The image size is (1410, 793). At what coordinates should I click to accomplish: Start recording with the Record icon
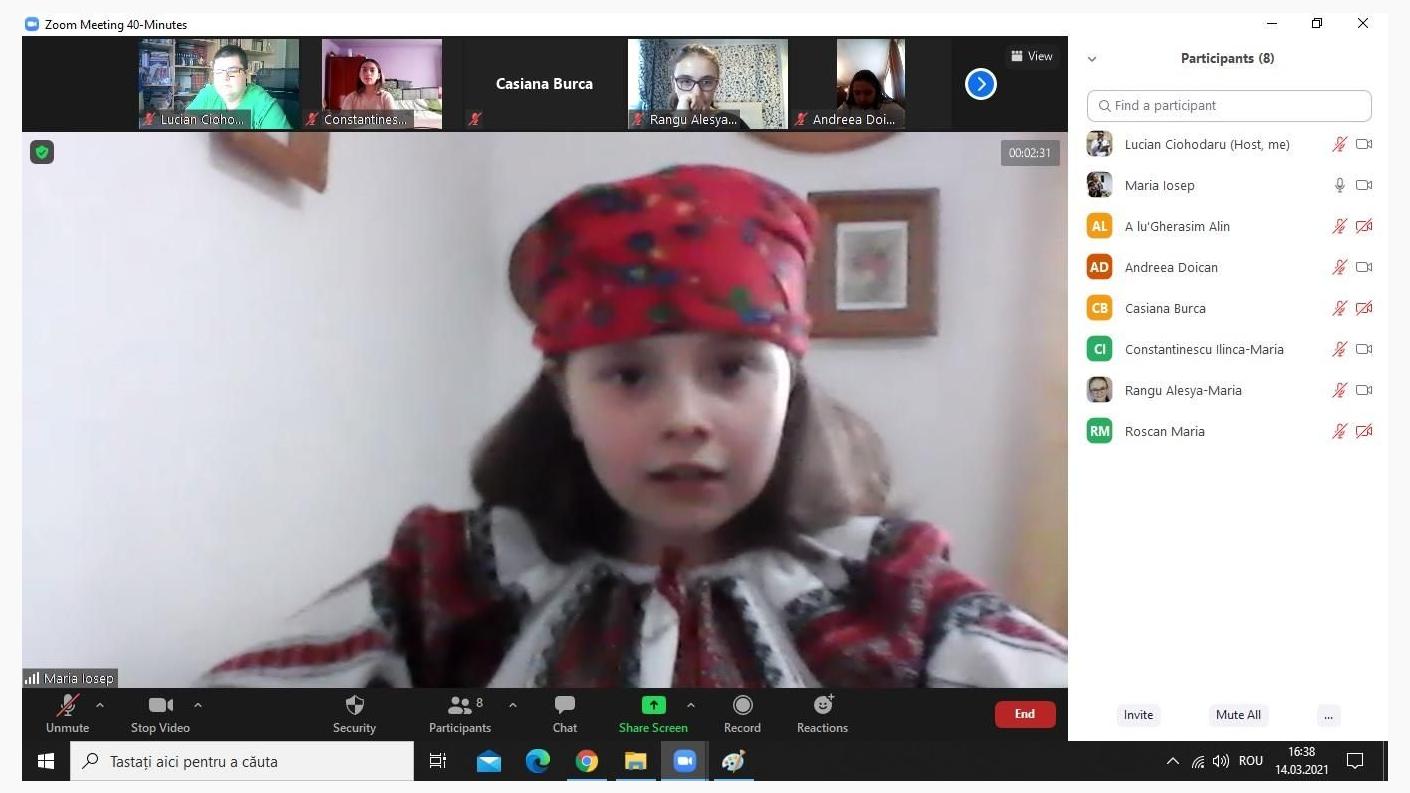click(742, 706)
